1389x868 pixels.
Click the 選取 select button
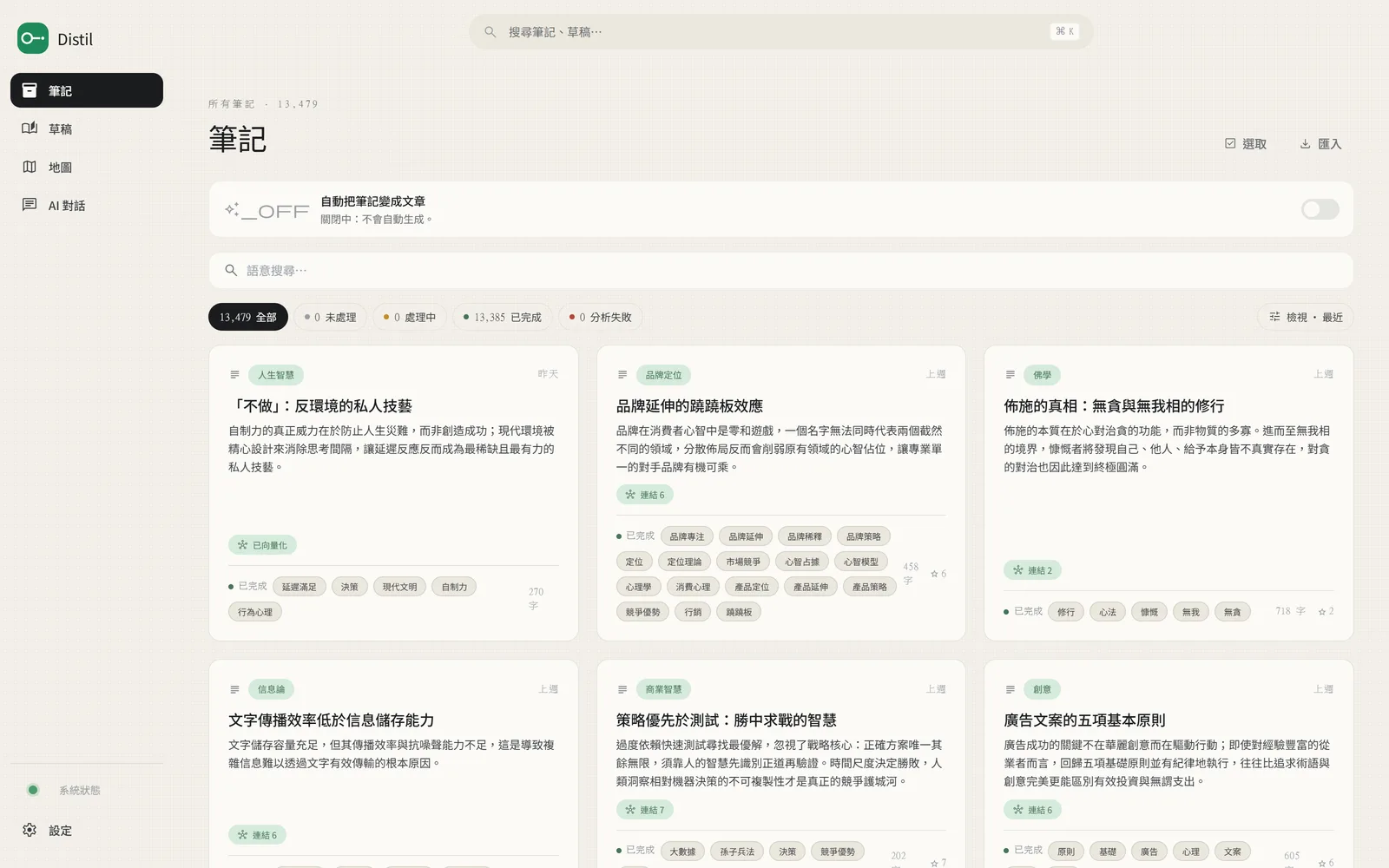(1246, 143)
